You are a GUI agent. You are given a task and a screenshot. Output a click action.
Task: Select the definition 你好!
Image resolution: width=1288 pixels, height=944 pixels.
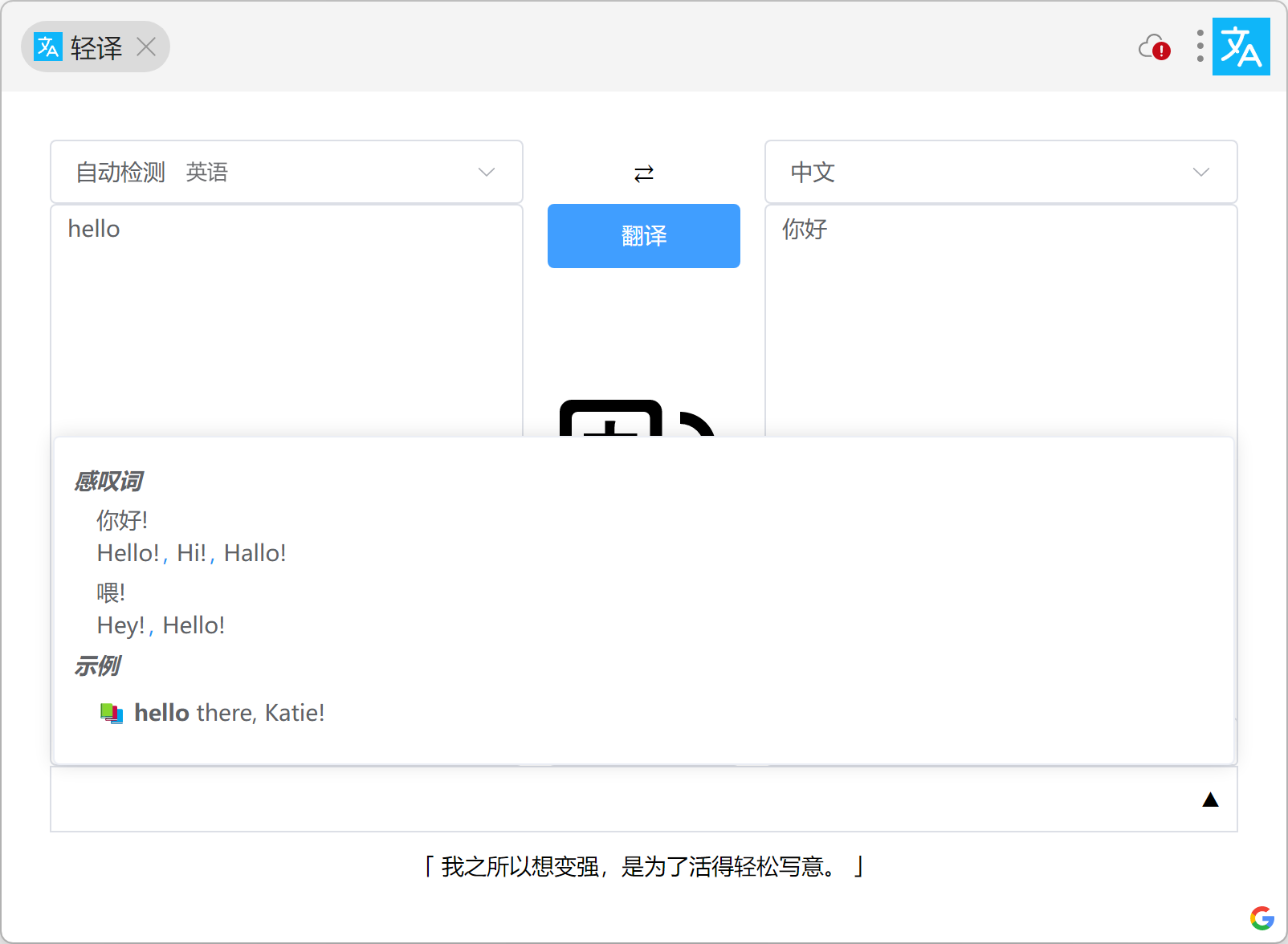[x=122, y=520]
